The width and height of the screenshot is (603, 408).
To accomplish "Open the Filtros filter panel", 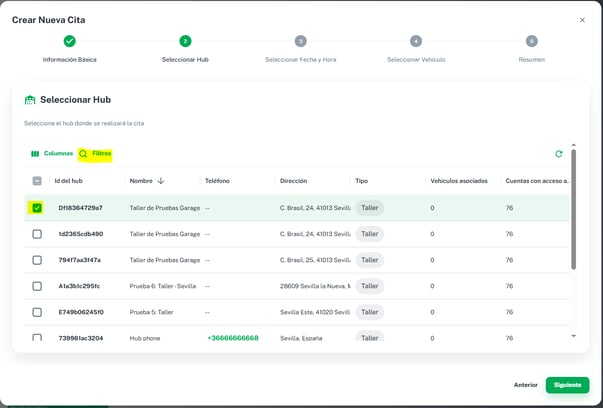I will (x=95, y=154).
